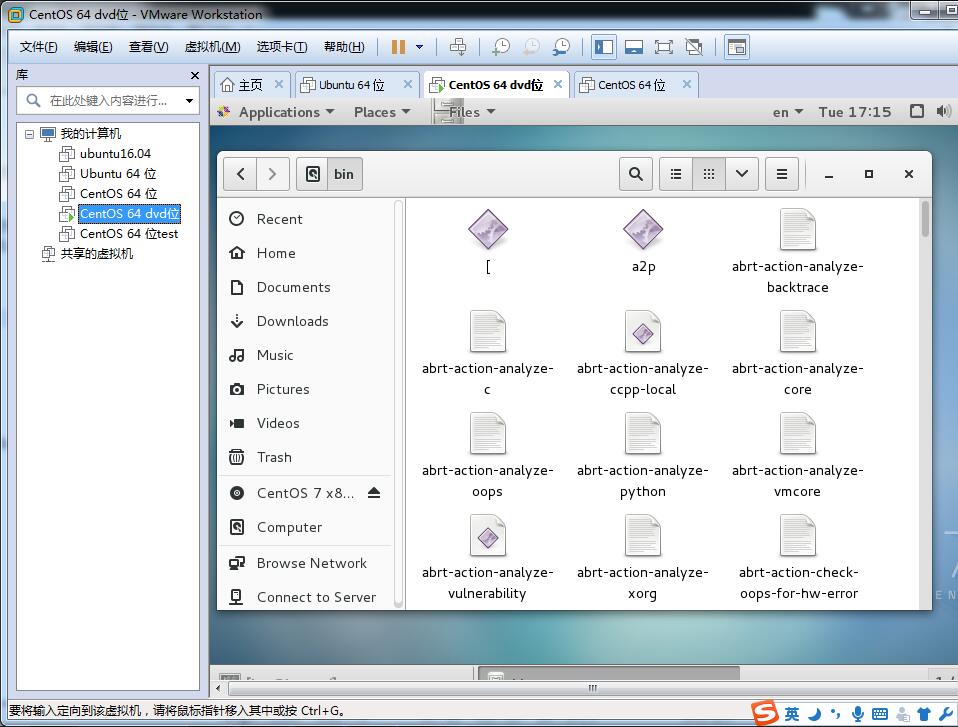
Task: Open Downloads in Files sidebar
Action: 305,321
